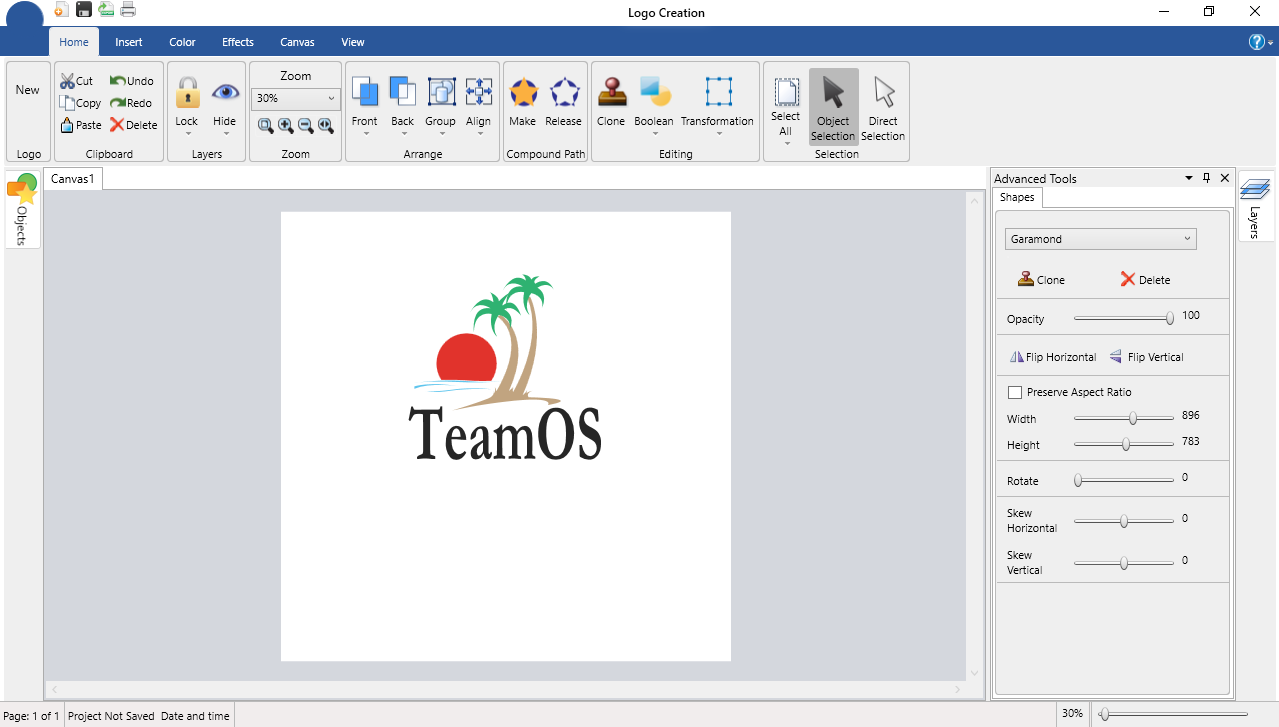The height and width of the screenshot is (727, 1279).
Task: Paste from clipboard in ribbon
Action: point(80,125)
